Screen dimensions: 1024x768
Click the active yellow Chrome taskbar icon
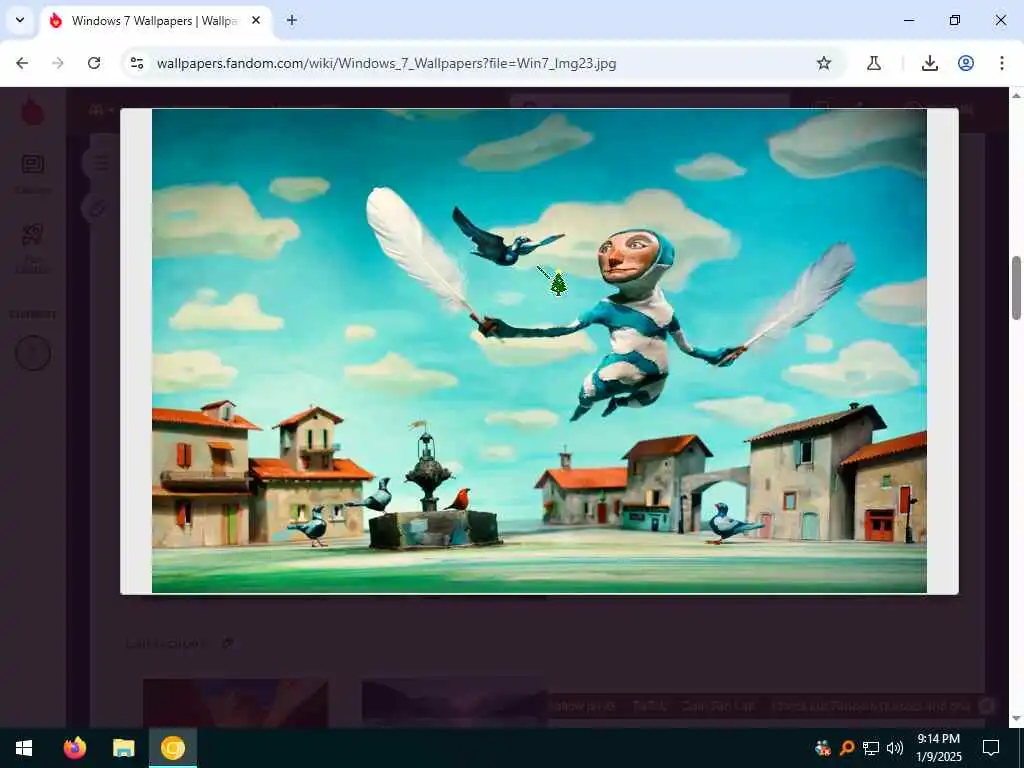click(172, 748)
